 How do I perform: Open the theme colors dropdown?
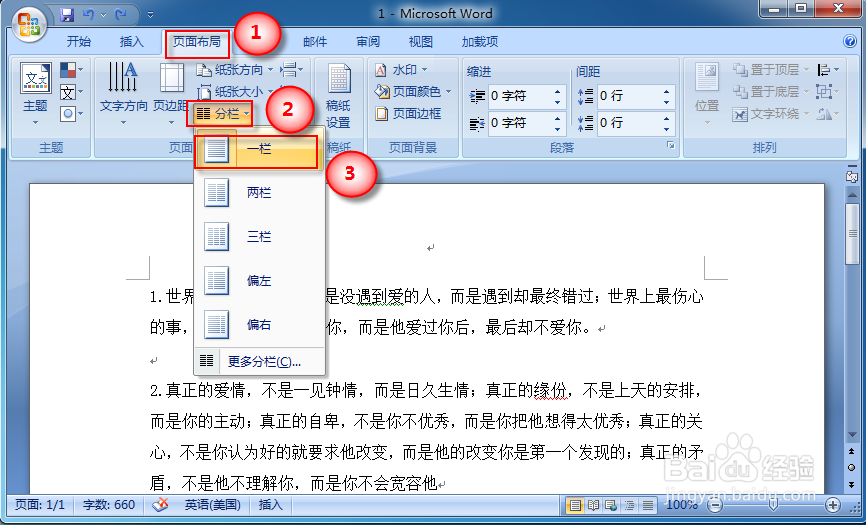click(x=72, y=70)
